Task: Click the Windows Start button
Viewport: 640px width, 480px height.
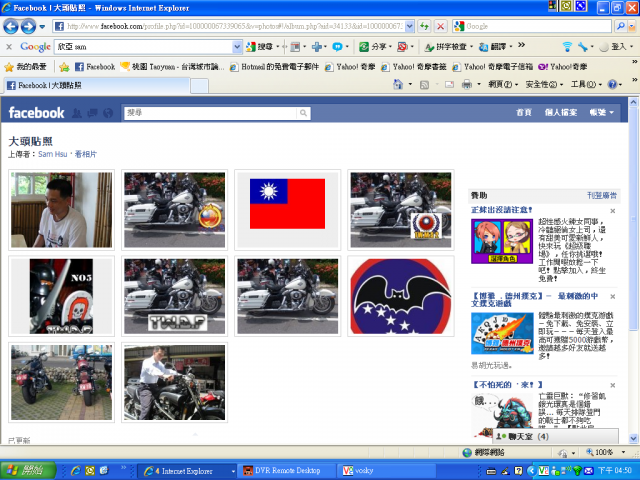Action: tap(28, 470)
